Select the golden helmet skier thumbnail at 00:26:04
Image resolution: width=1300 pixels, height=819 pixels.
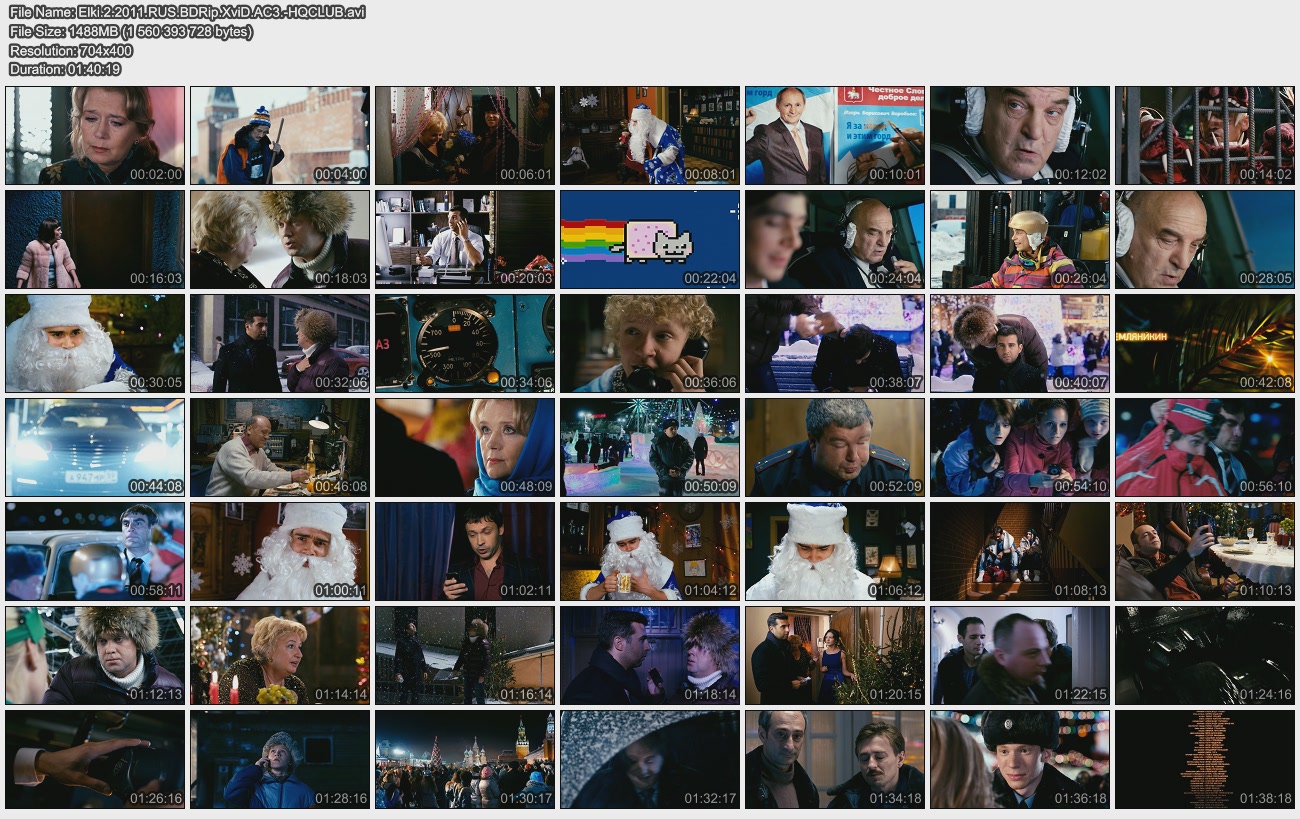click(1020, 240)
